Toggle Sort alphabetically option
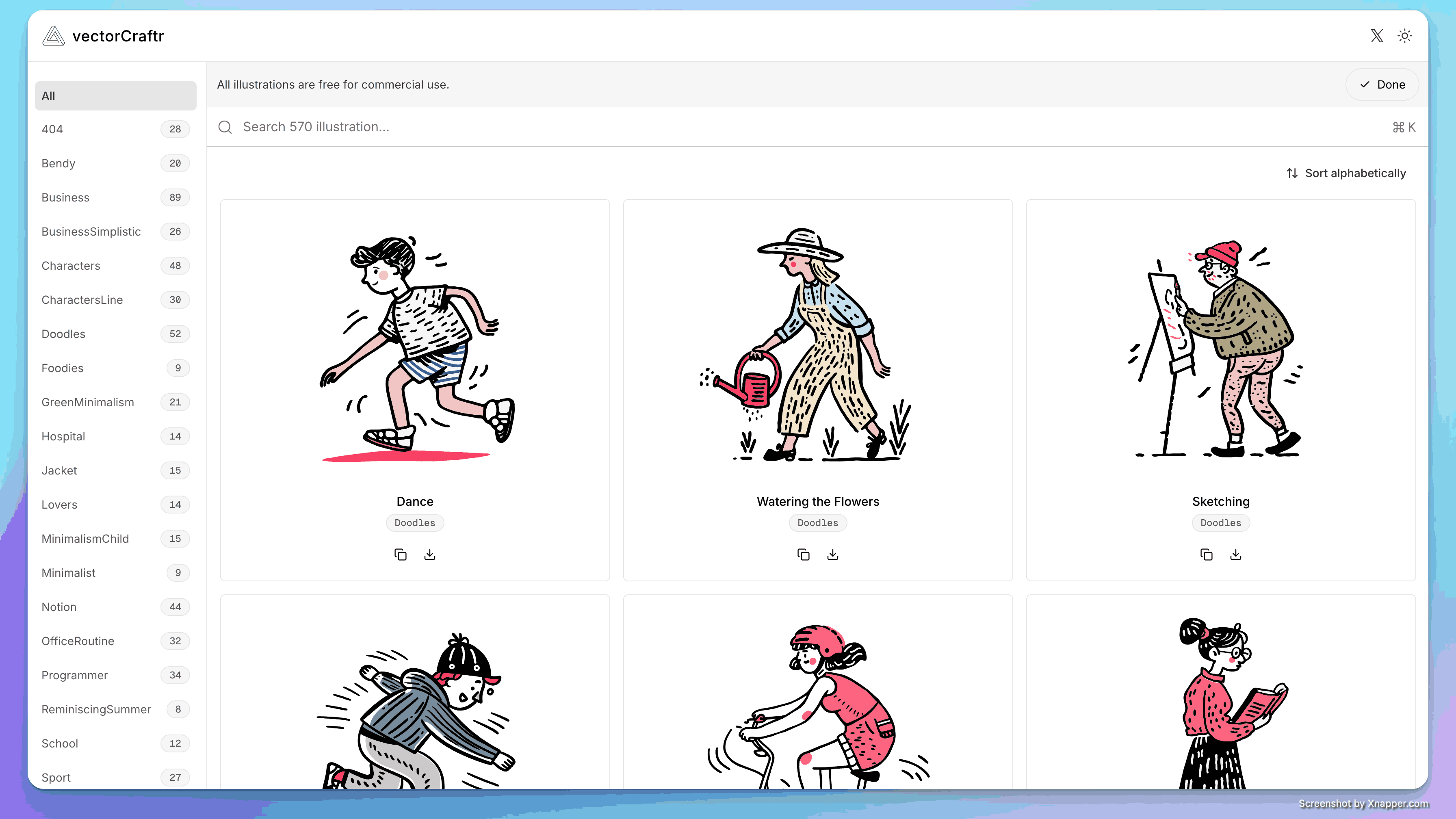 [x=1346, y=173]
